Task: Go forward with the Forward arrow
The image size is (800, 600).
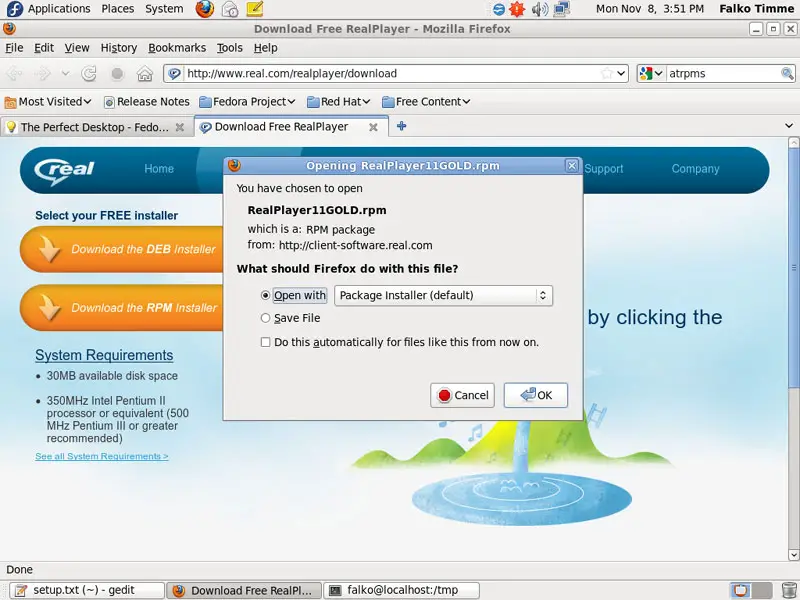Action: point(43,73)
